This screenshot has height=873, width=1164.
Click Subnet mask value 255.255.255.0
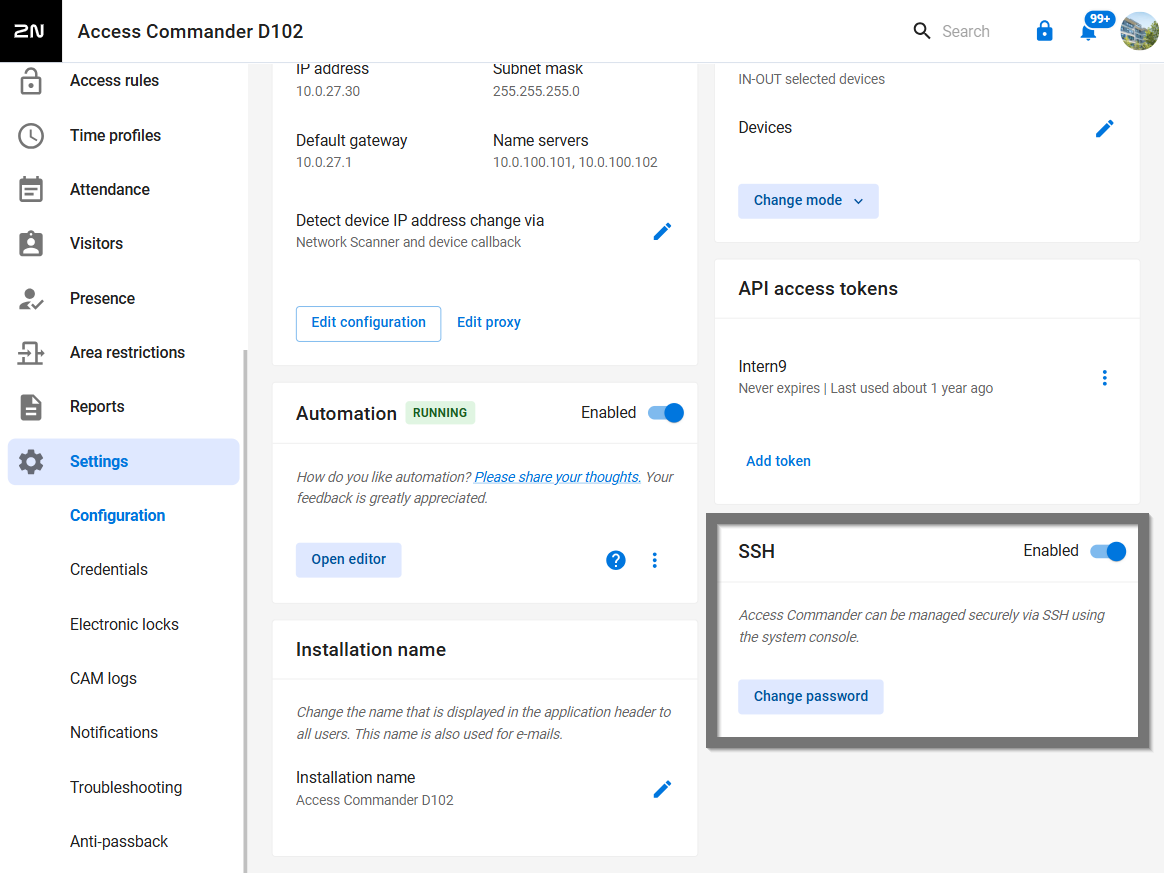536,91
